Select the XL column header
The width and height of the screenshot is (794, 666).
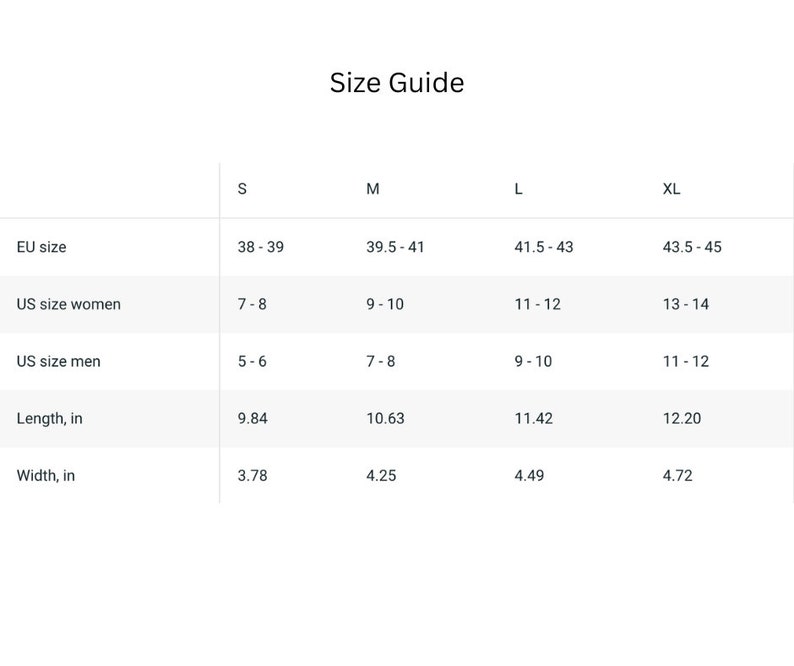(x=671, y=189)
